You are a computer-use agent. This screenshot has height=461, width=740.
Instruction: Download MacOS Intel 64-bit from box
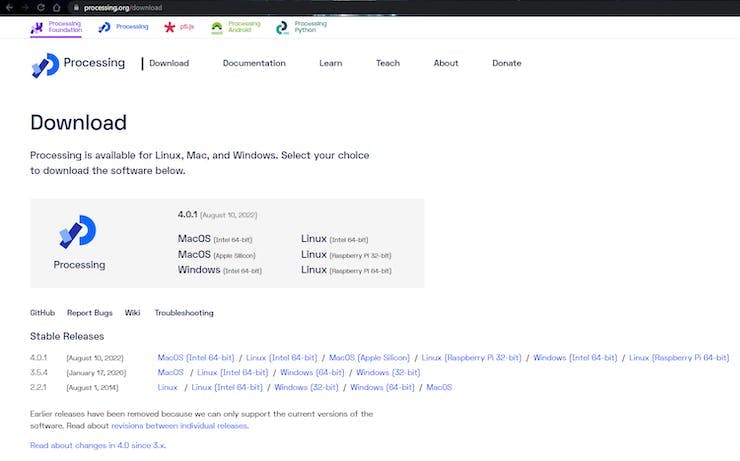(x=215, y=239)
